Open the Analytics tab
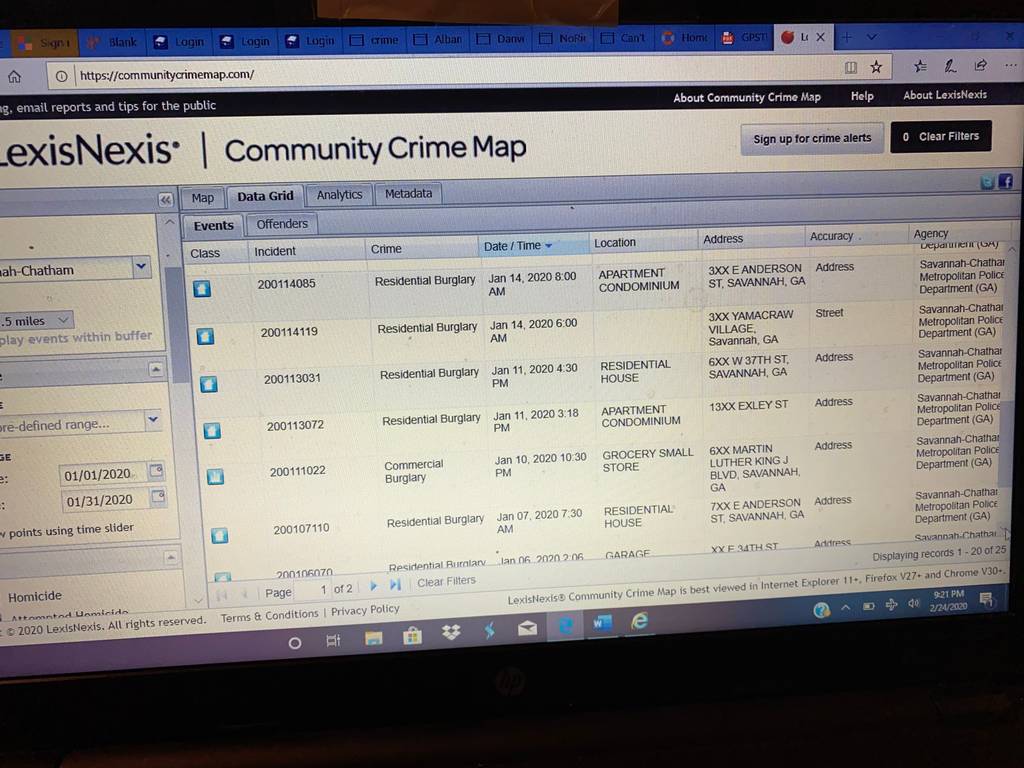Screen dimensions: 1024x768 point(340,195)
